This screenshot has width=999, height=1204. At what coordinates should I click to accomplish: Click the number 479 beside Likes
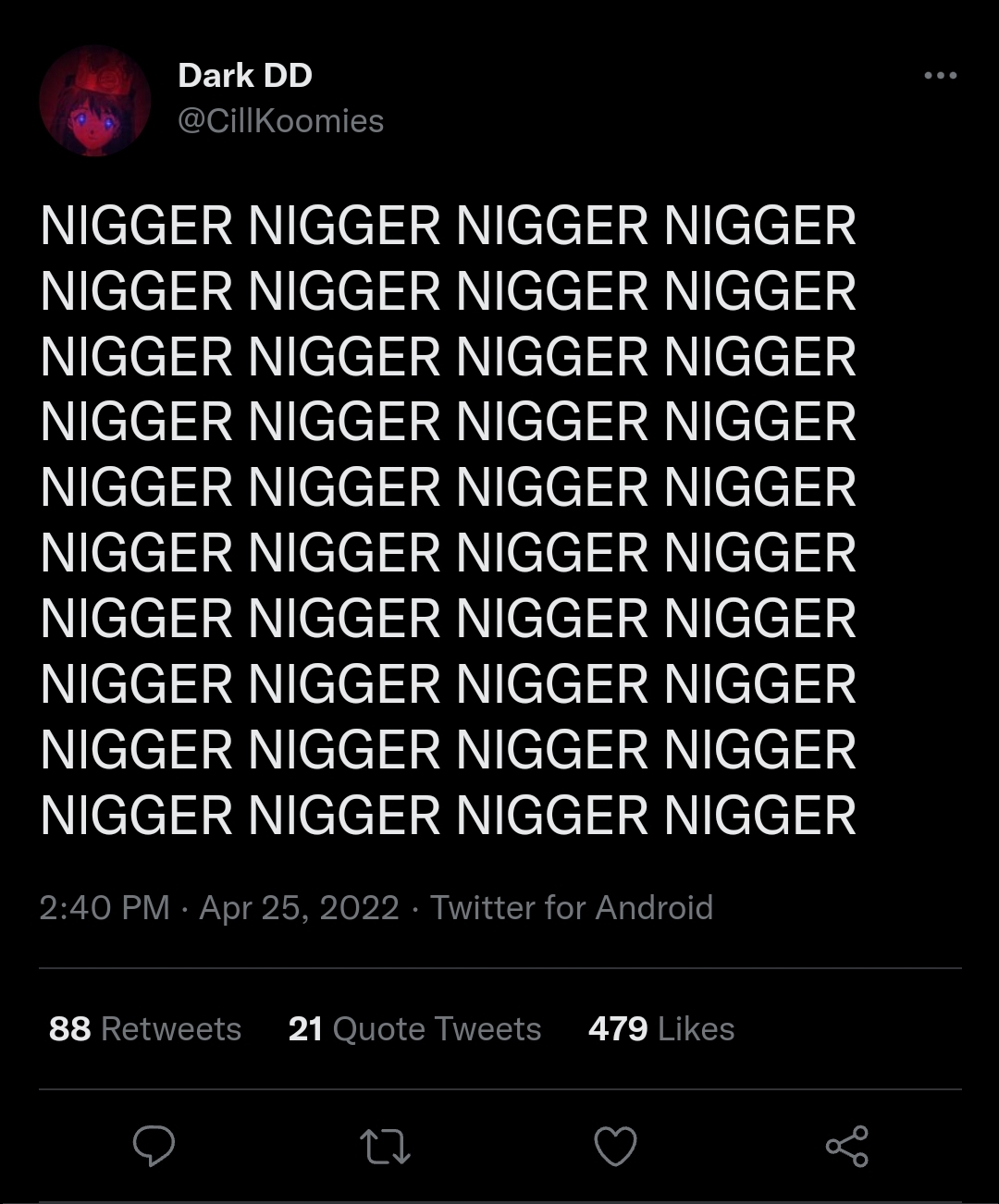tap(618, 1028)
